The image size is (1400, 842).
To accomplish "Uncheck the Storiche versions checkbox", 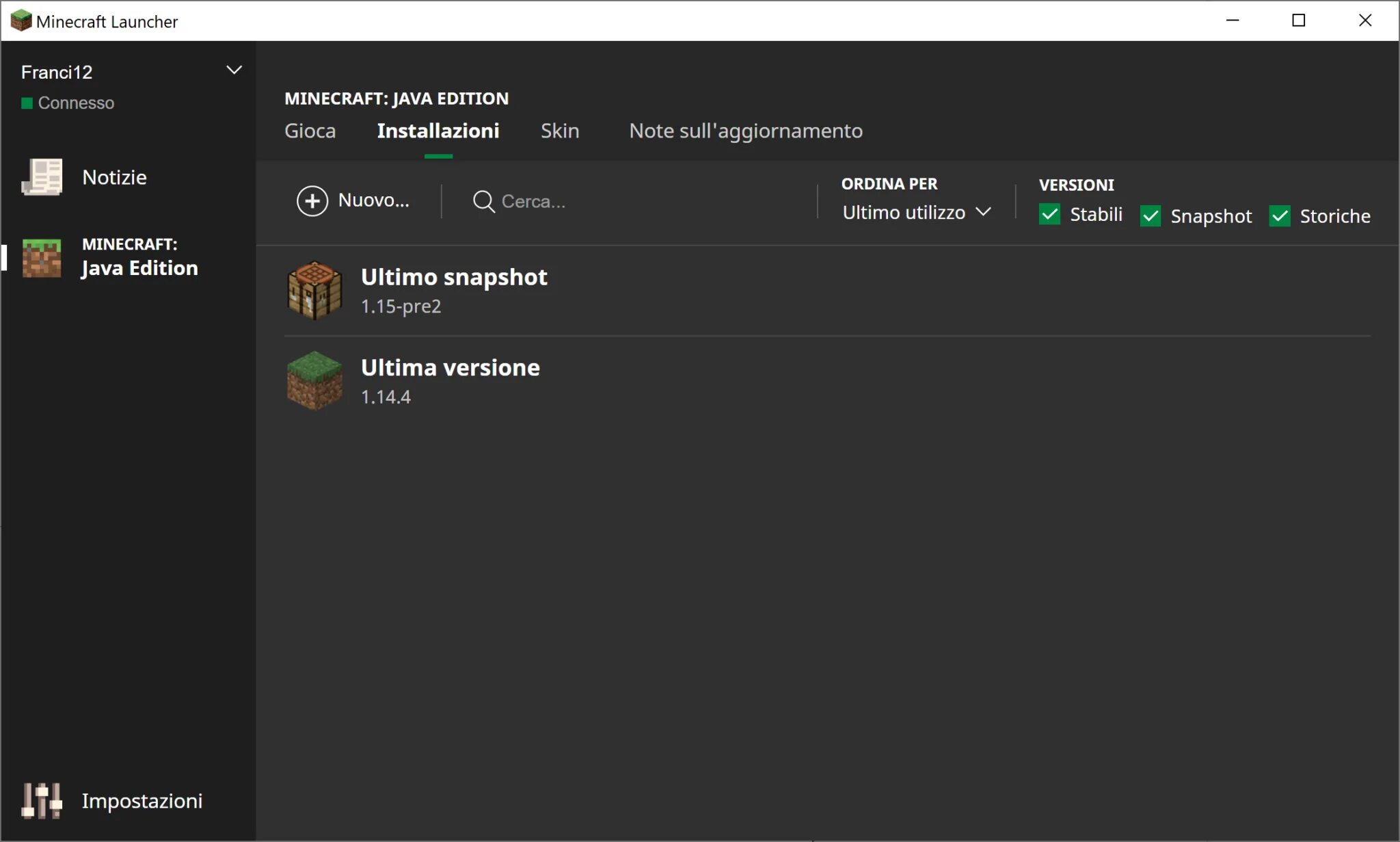I will coord(1280,216).
